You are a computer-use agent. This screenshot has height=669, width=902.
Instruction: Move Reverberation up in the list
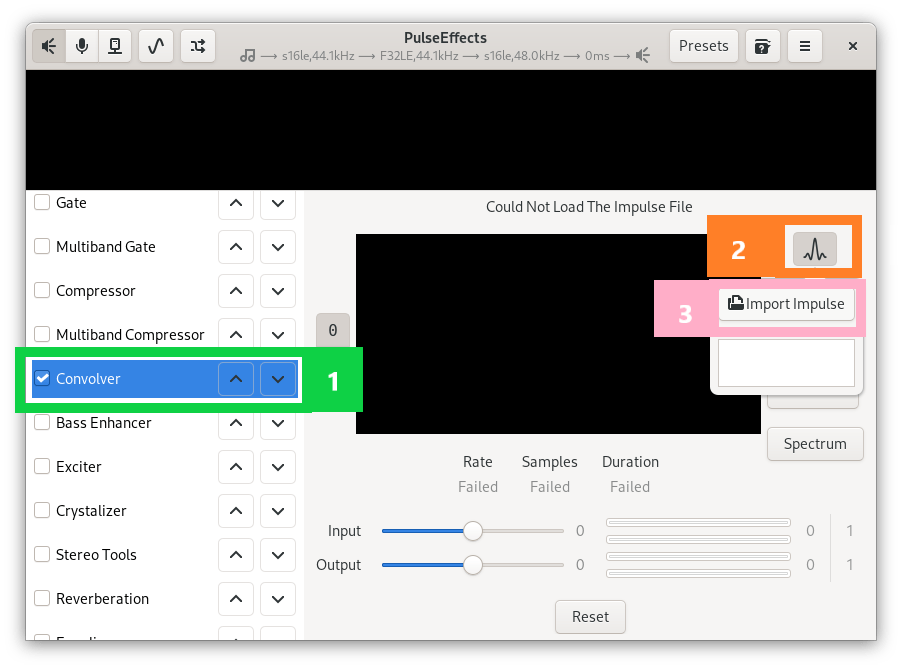(x=236, y=599)
